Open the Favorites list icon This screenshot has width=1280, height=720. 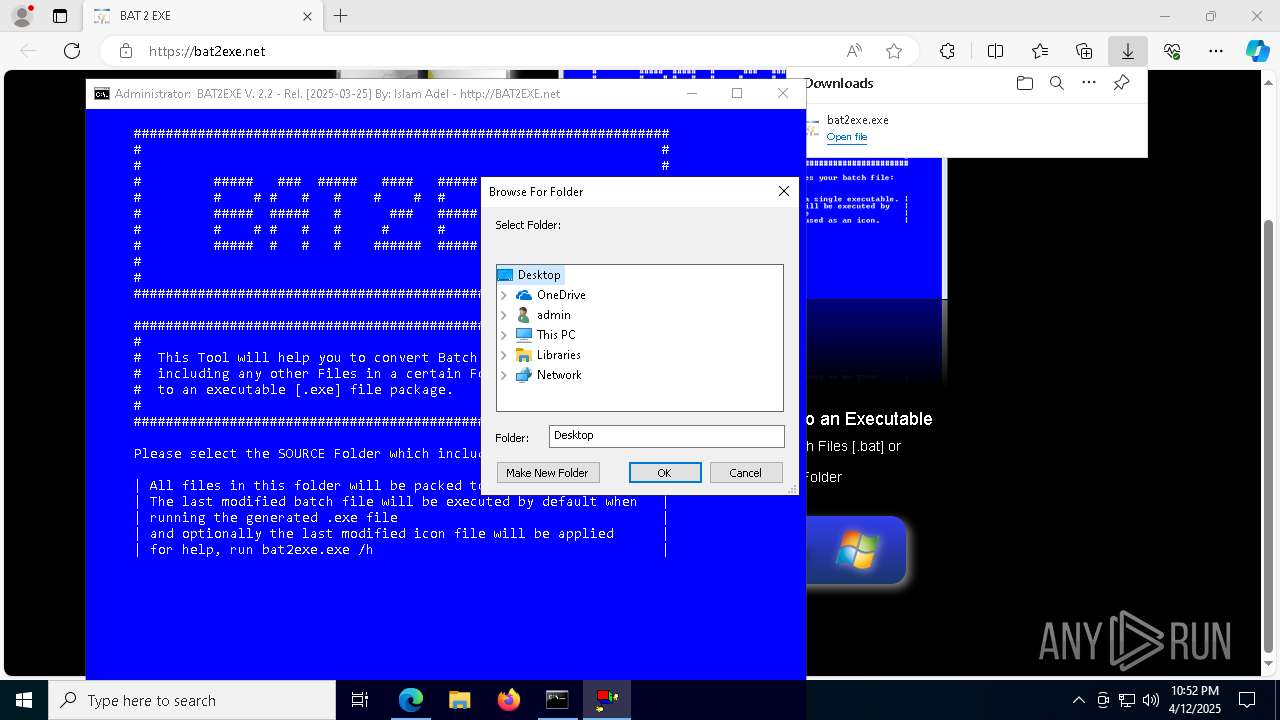(x=1040, y=51)
